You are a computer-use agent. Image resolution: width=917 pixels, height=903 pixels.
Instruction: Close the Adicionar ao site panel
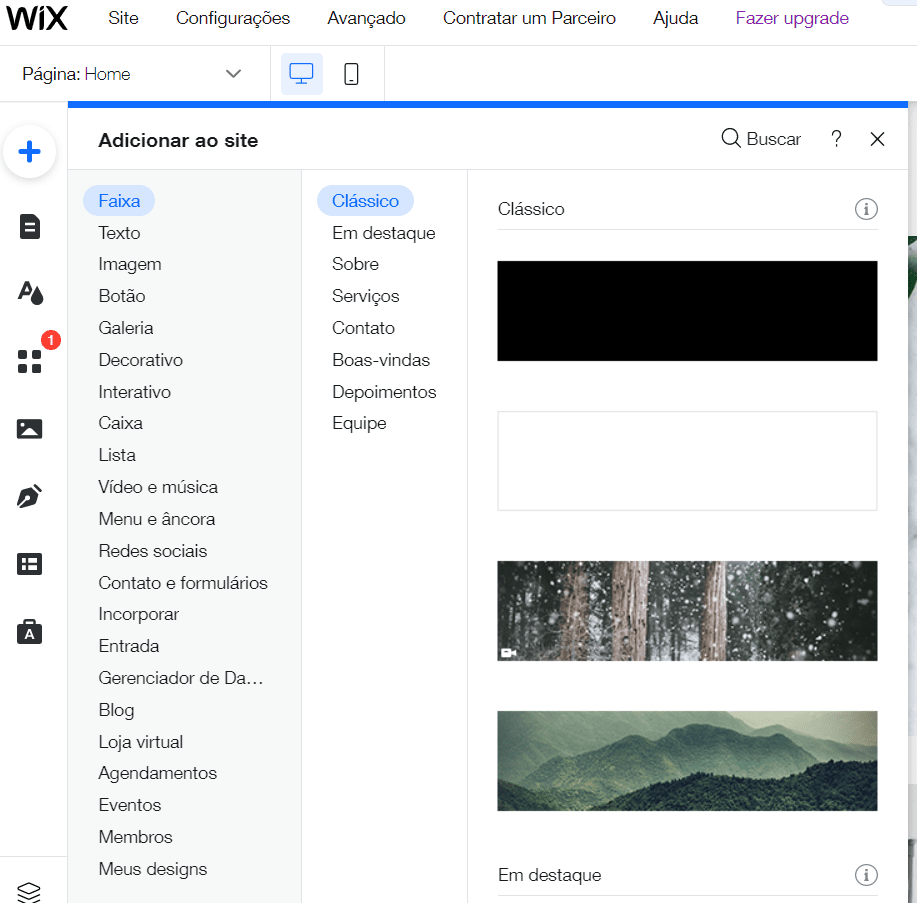pyautogui.click(x=877, y=139)
